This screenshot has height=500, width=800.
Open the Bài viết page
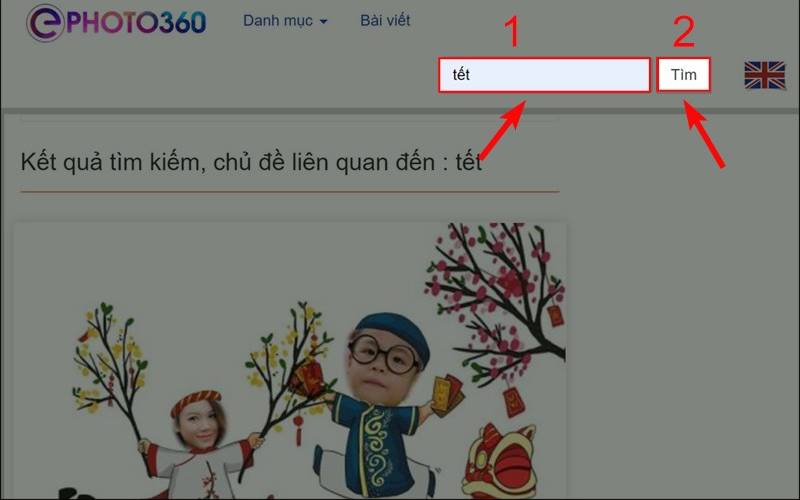pos(385,20)
